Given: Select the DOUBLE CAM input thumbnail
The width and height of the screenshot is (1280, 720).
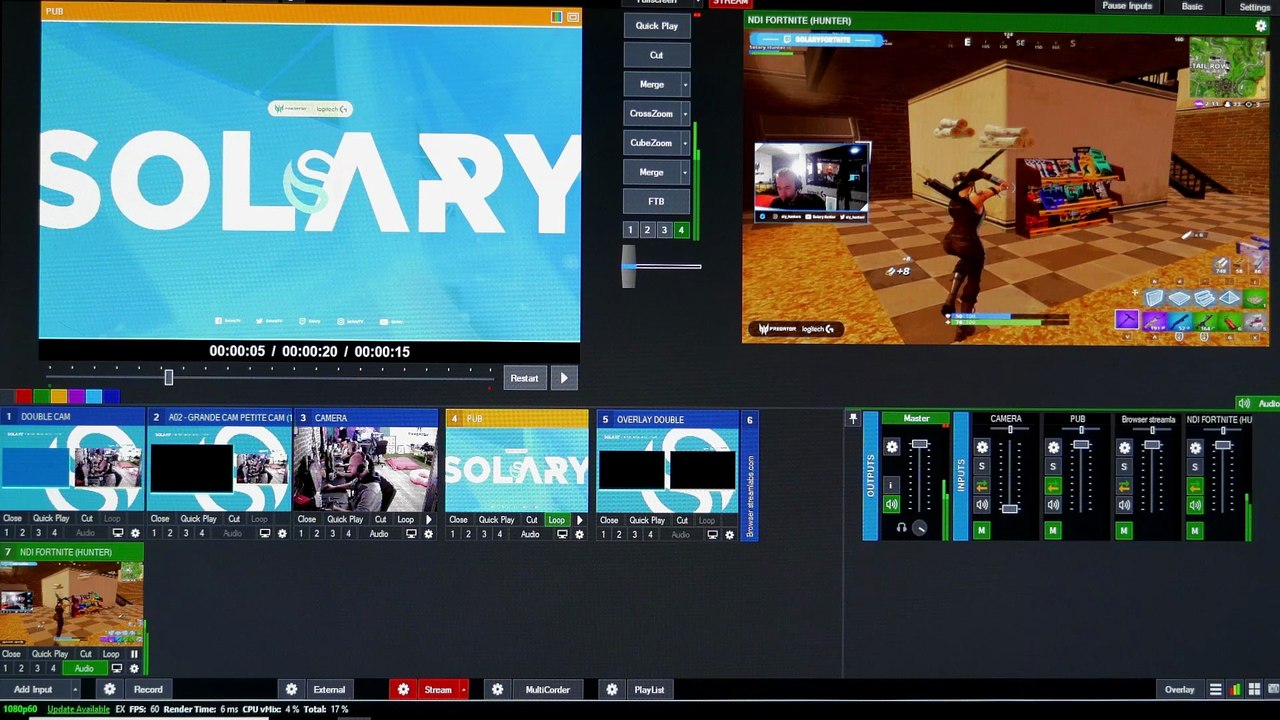Looking at the screenshot, I should click(72, 469).
